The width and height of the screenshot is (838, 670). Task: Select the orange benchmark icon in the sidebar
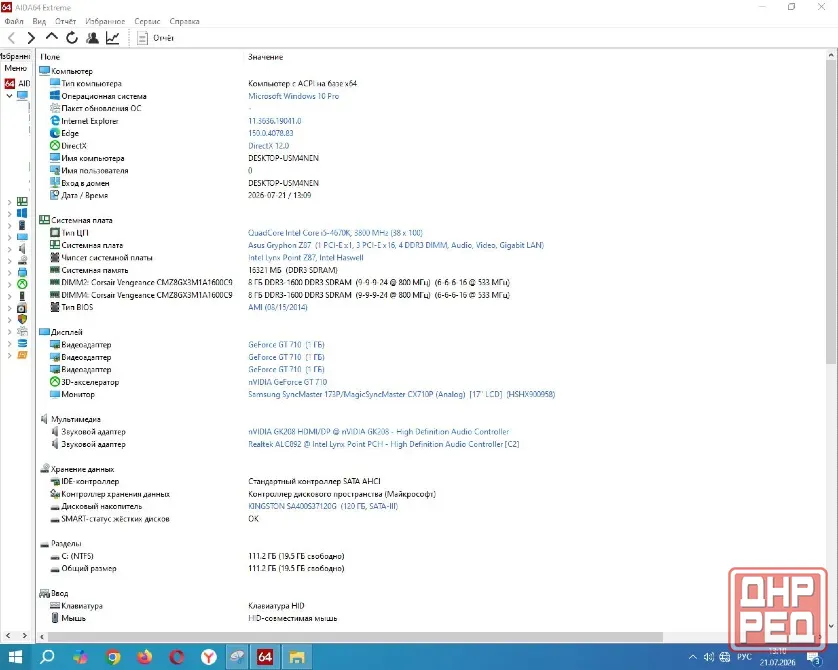pyautogui.click(x=22, y=355)
